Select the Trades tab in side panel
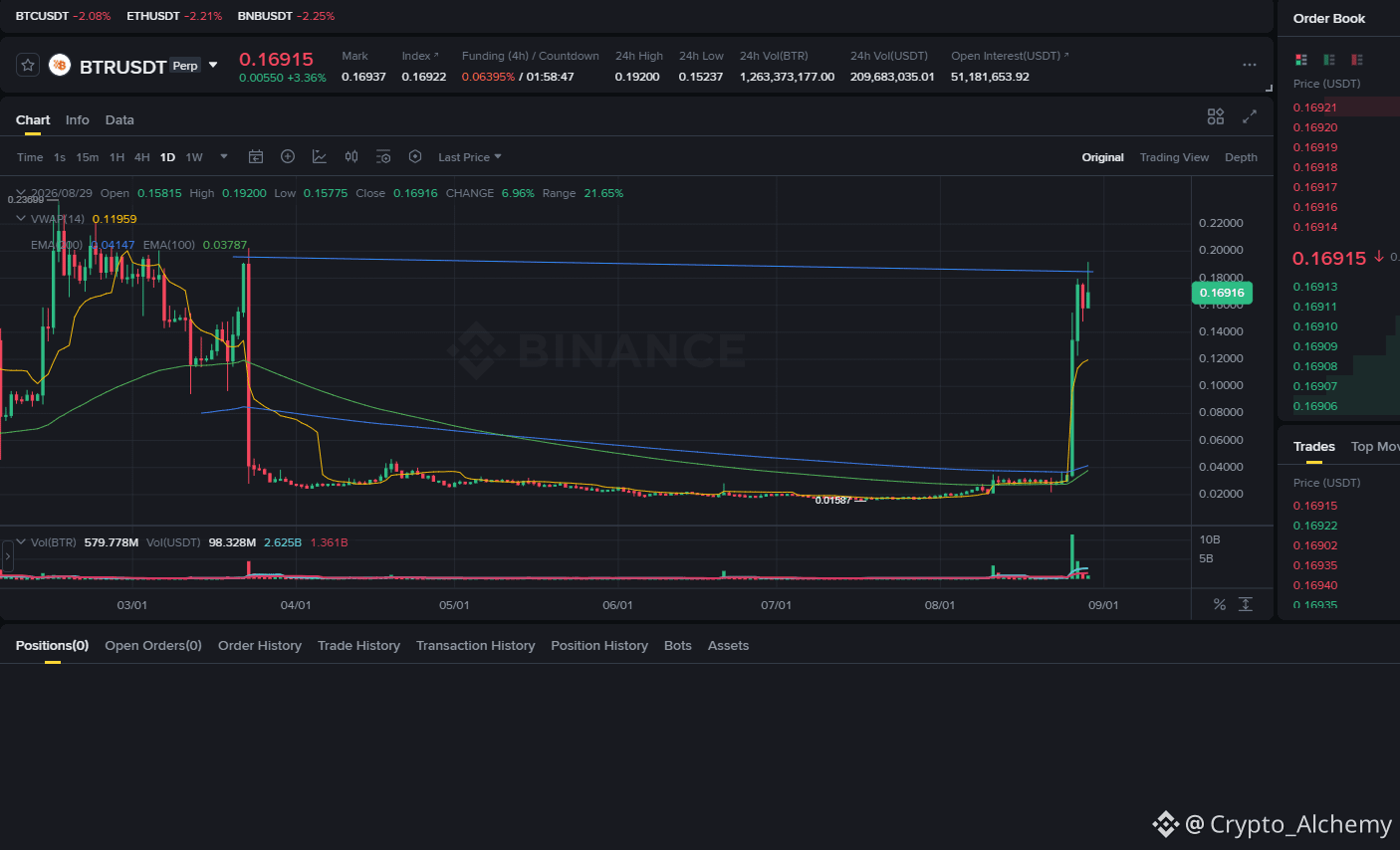1400x850 pixels. click(1314, 446)
